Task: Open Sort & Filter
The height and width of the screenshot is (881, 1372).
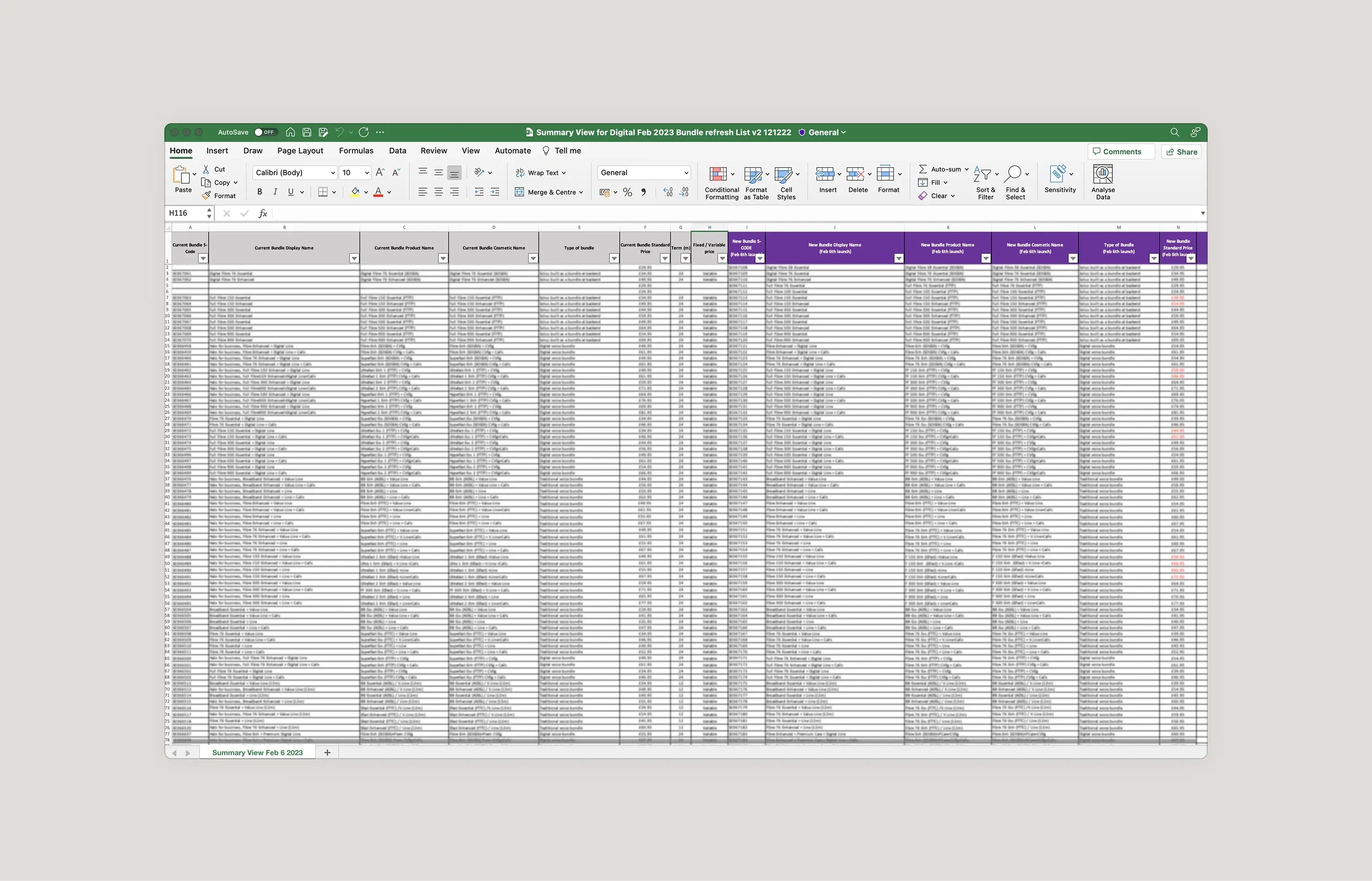Action: pos(985,183)
